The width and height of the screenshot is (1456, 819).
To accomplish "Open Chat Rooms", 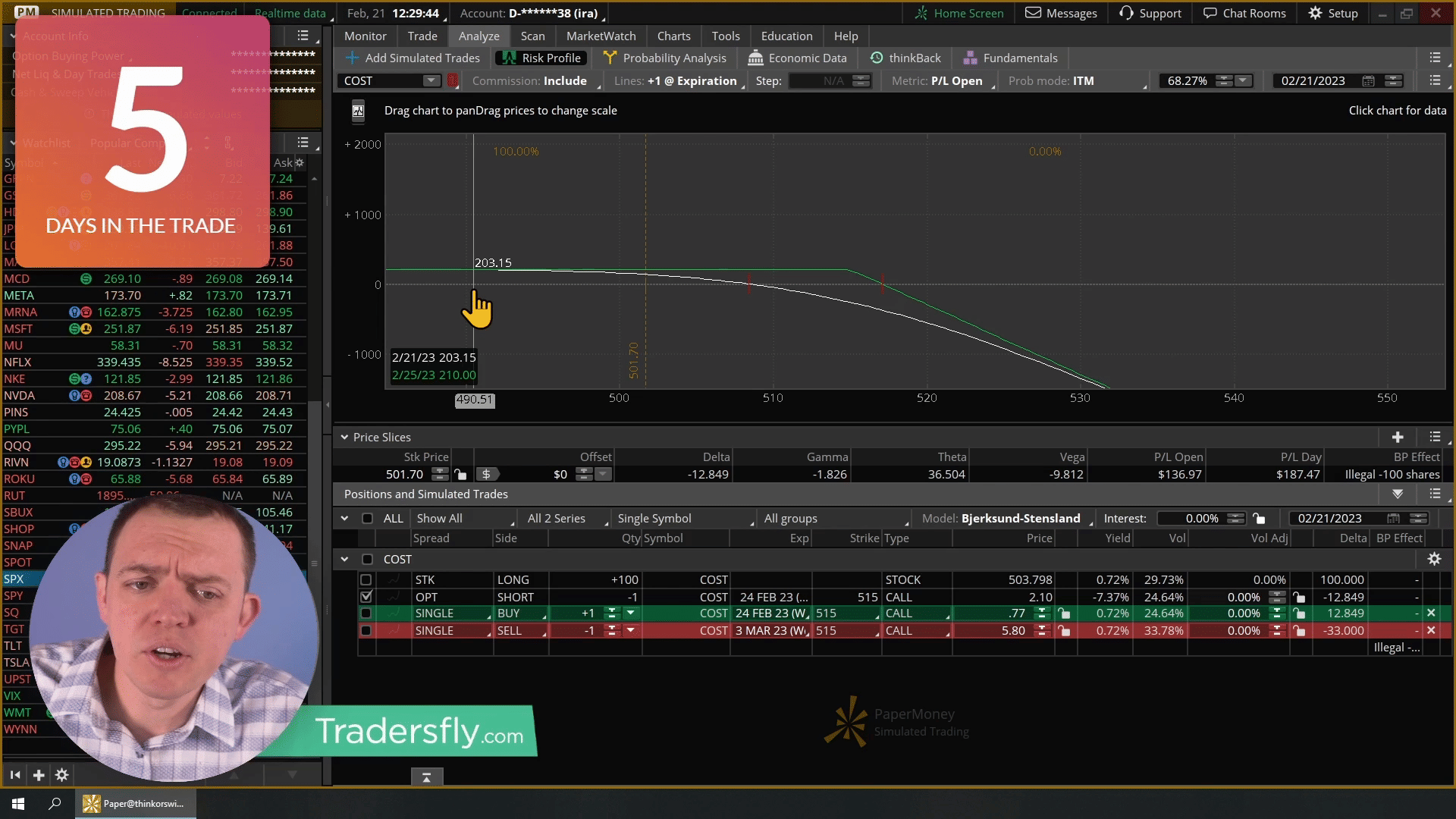I will click(x=1244, y=13).
